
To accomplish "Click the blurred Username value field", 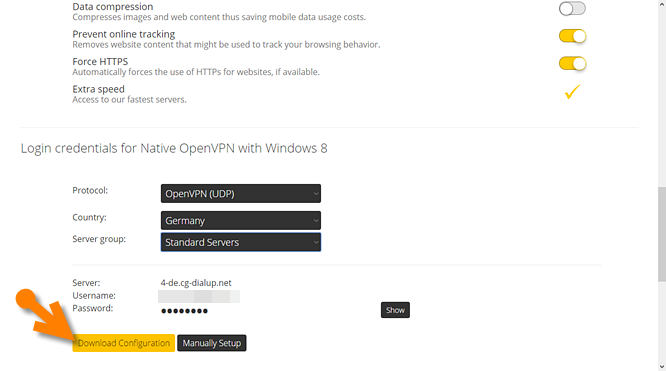I will [x=199, y=296].
